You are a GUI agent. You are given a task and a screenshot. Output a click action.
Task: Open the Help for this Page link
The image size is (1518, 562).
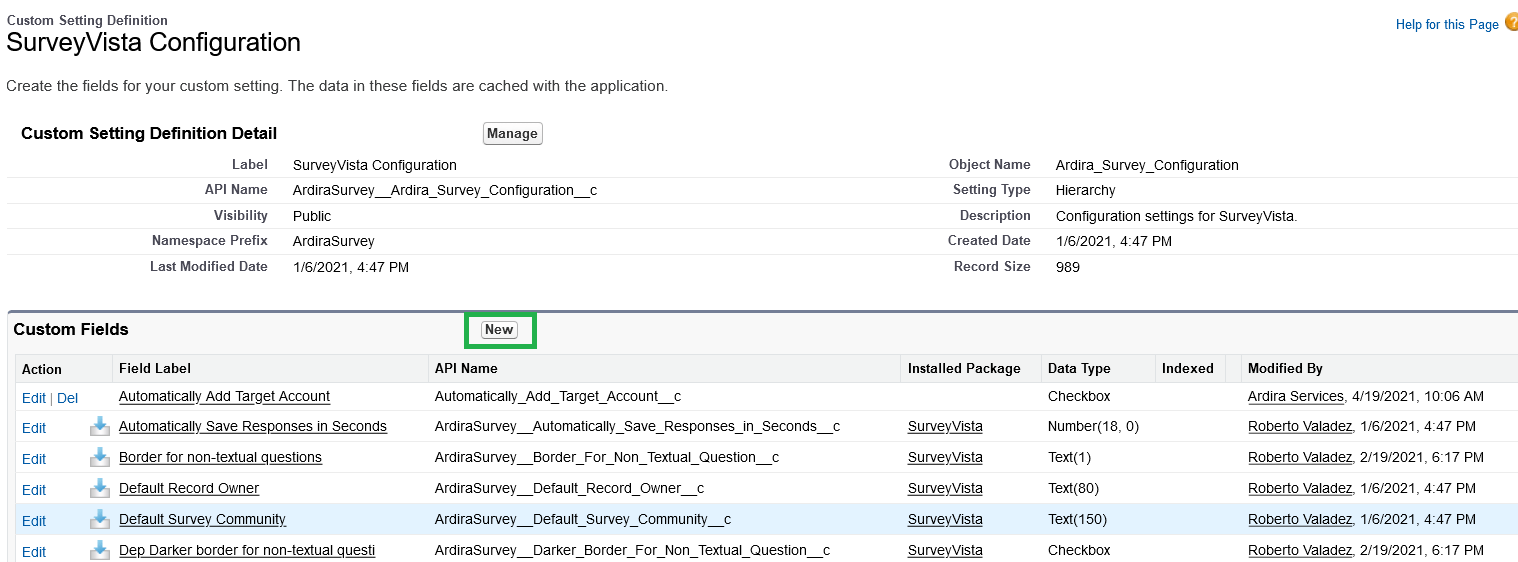1446,24
